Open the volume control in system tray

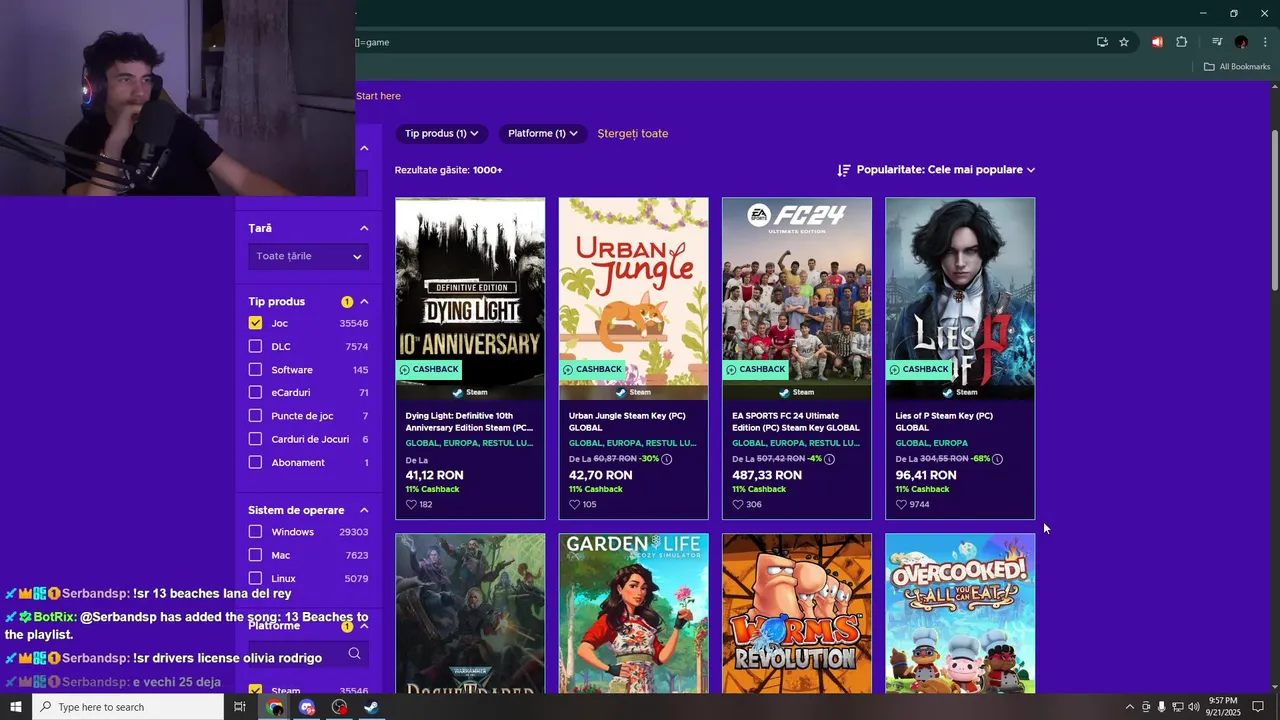(x=1193, y=707)
